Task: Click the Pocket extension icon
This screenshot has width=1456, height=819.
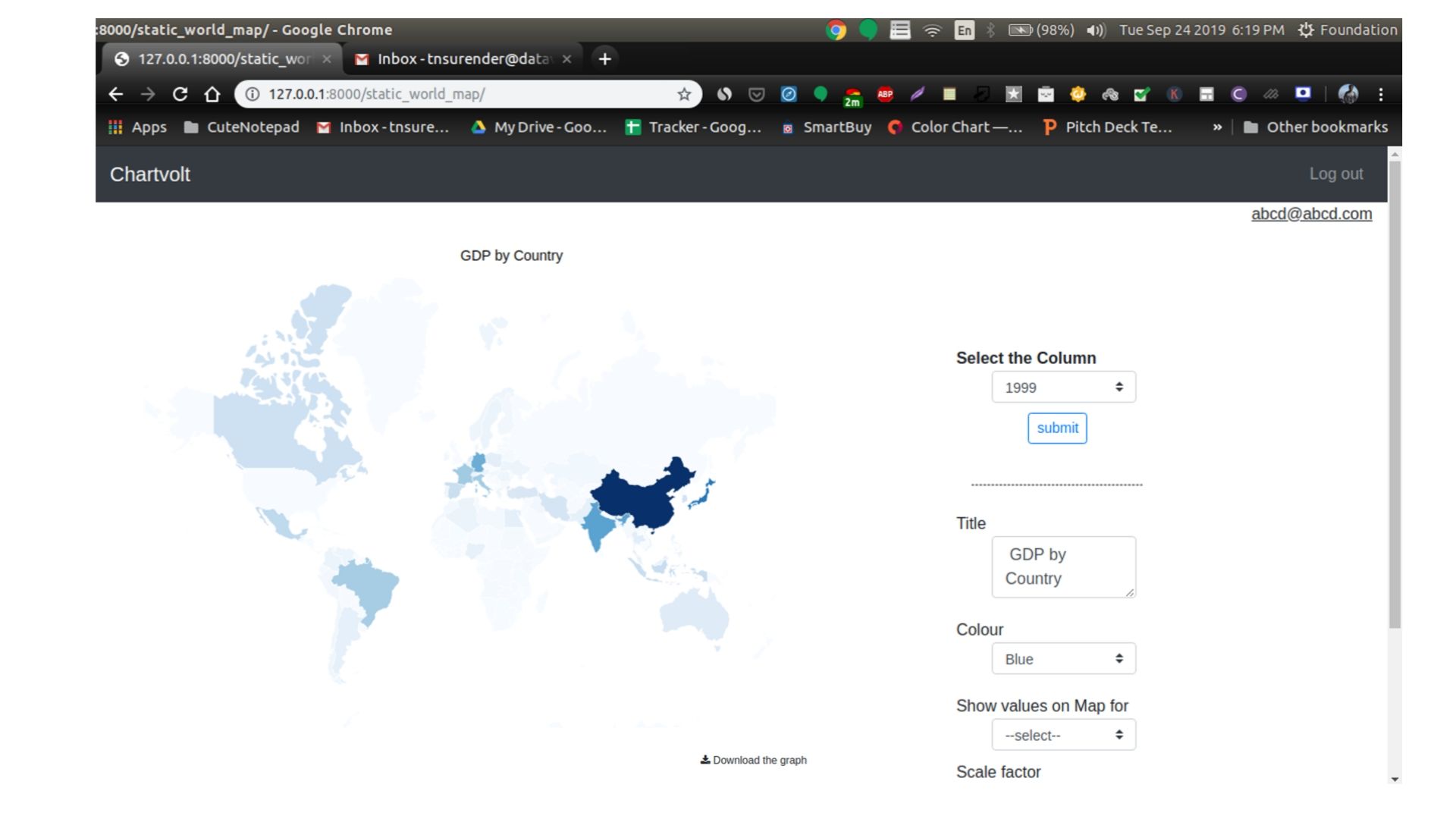Action: pos(756,94)
